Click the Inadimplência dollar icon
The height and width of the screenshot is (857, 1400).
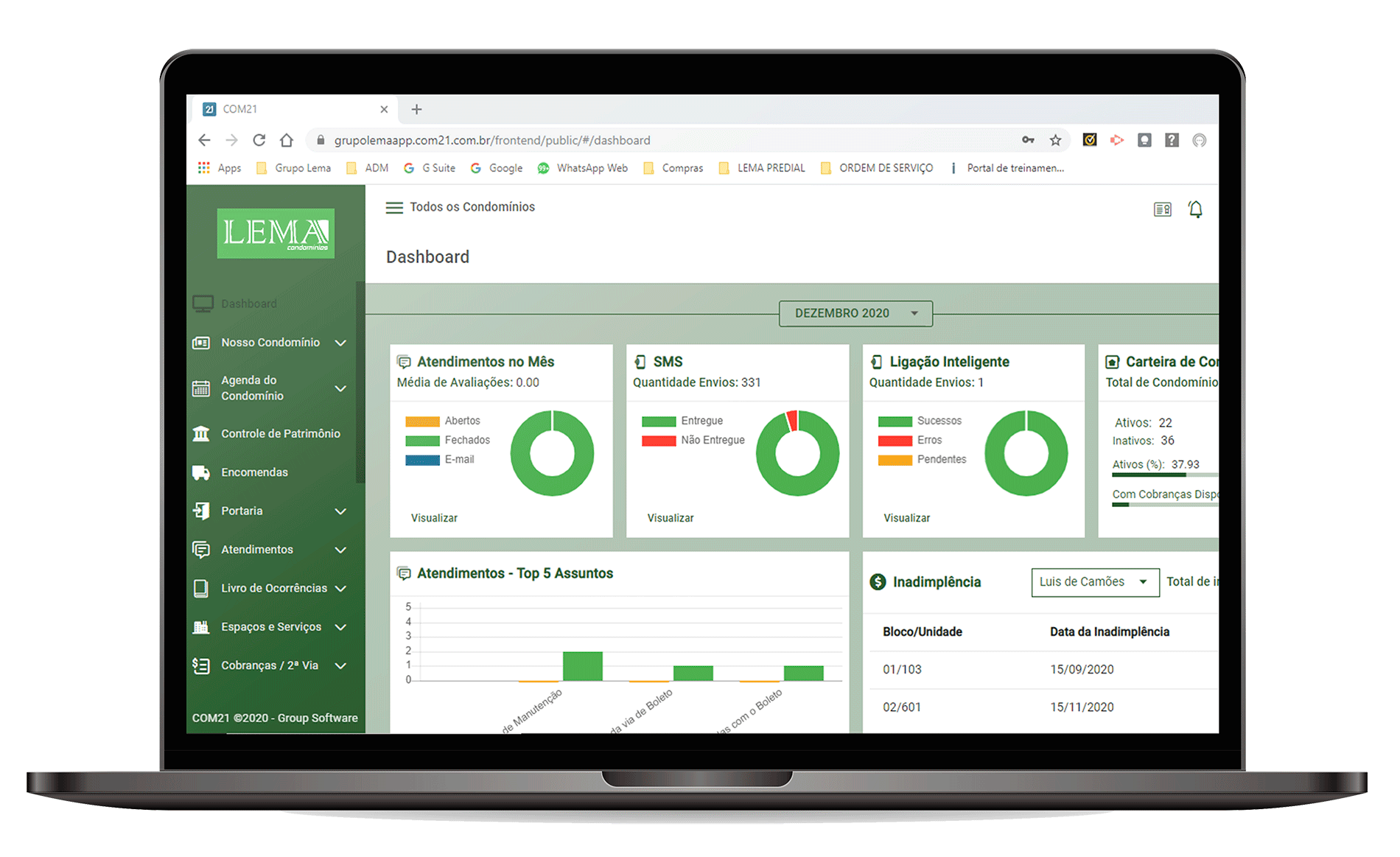[x=878, y=582]
